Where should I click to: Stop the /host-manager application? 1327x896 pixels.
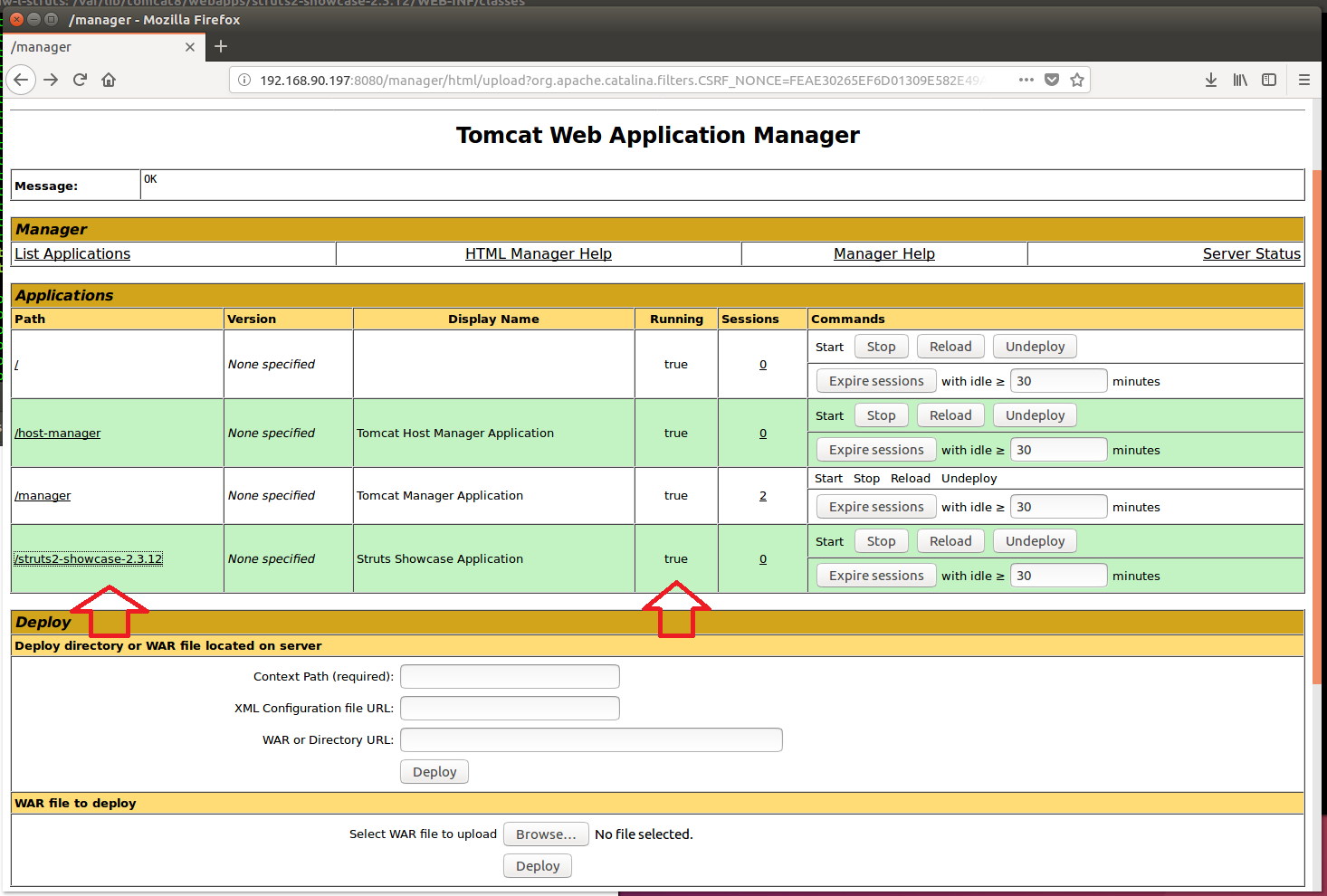(882, 415)
